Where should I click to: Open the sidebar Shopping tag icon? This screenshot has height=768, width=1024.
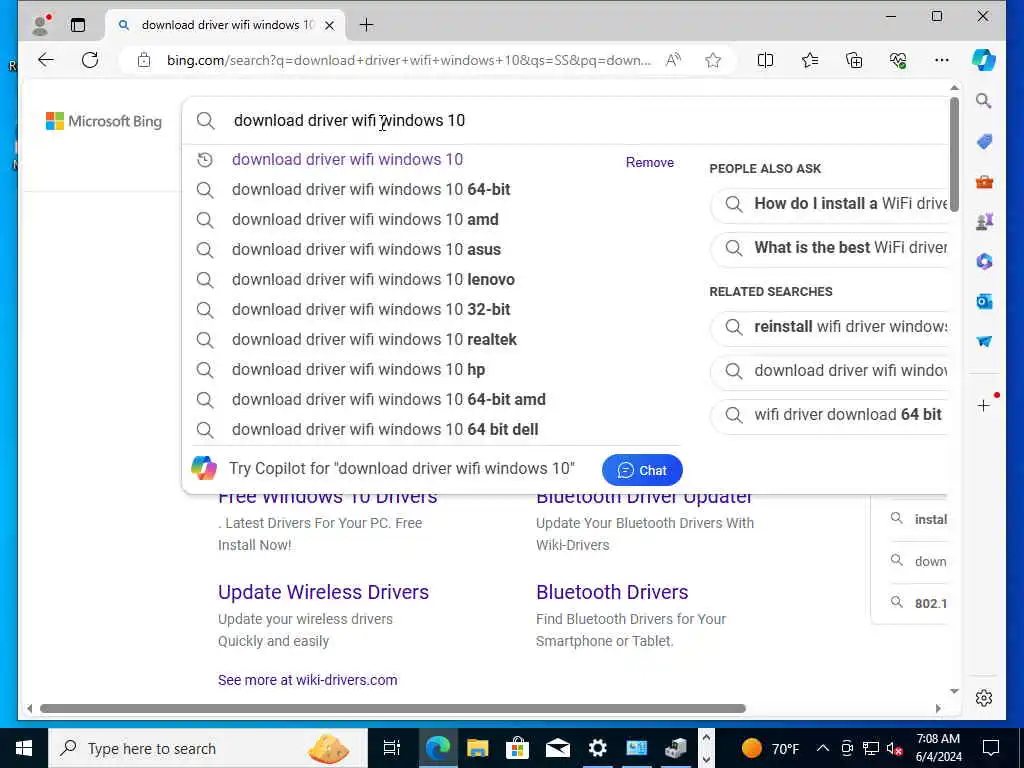tap(984, 141)
